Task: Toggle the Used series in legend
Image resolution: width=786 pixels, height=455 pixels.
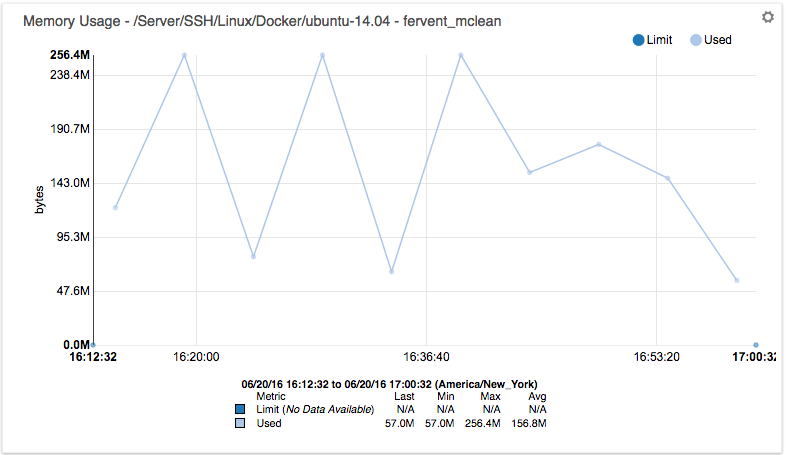Action: point(710,40)
